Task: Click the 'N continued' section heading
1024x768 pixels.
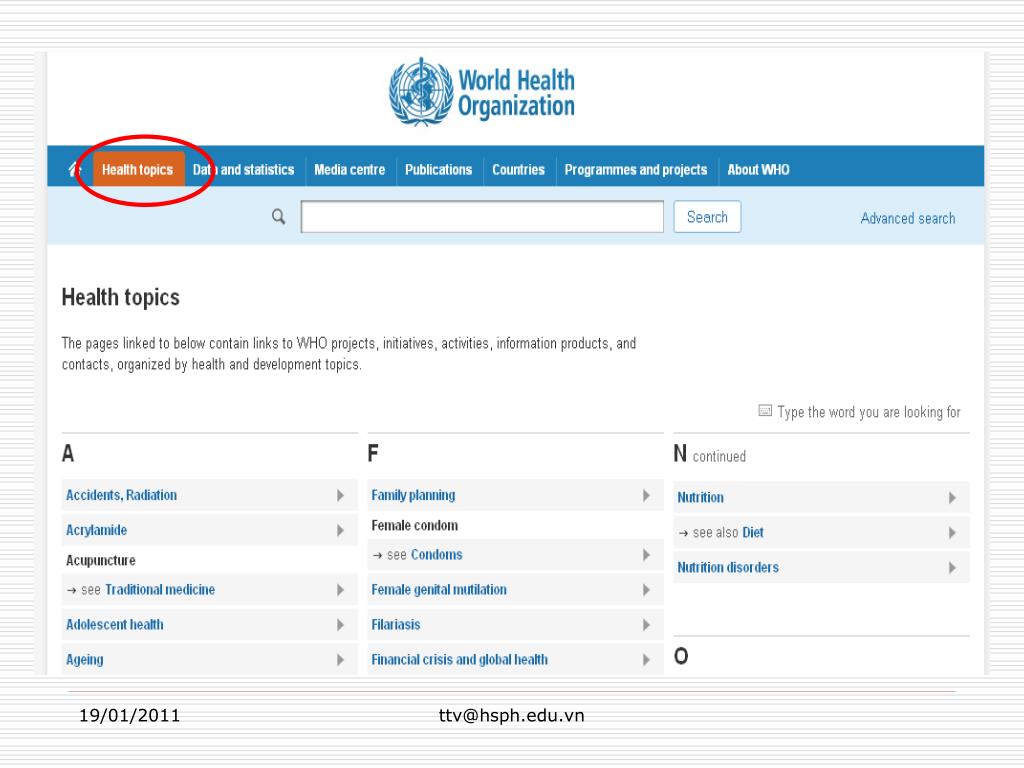Action: (710, 454)
